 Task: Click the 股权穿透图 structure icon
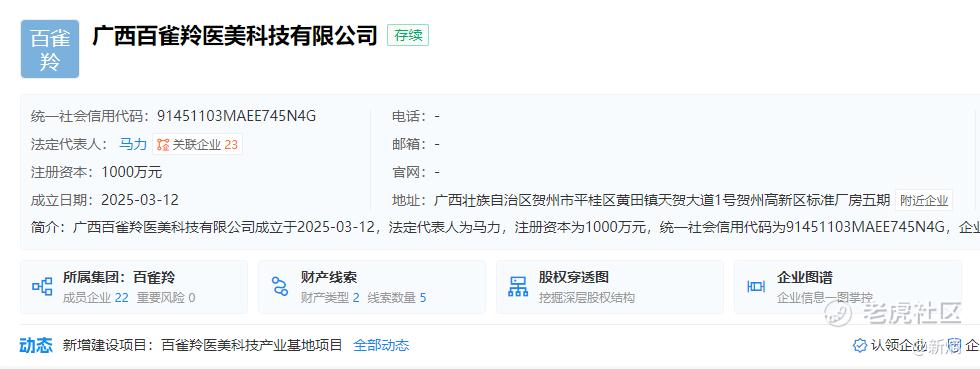(518, 287)
